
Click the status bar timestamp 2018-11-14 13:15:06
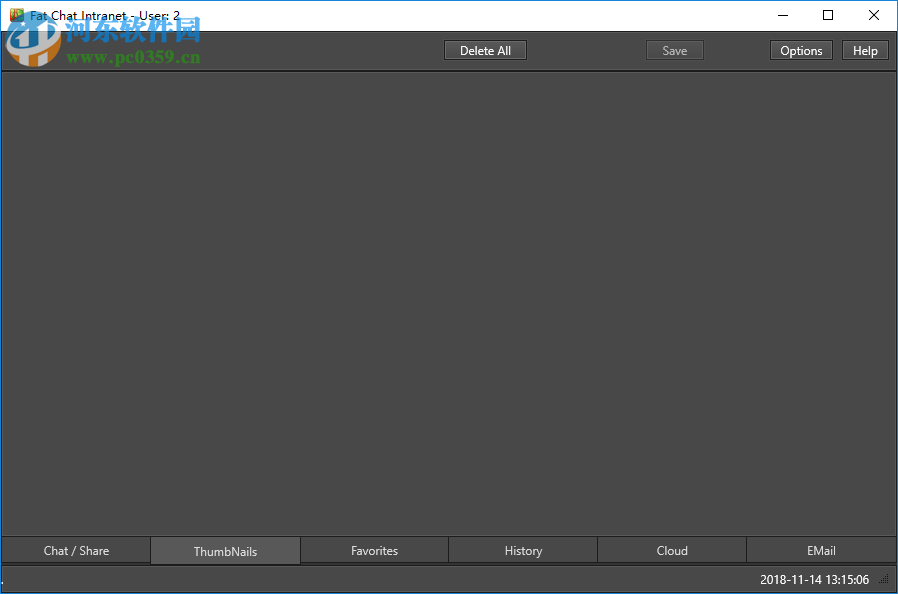click(x=814, y=580)
